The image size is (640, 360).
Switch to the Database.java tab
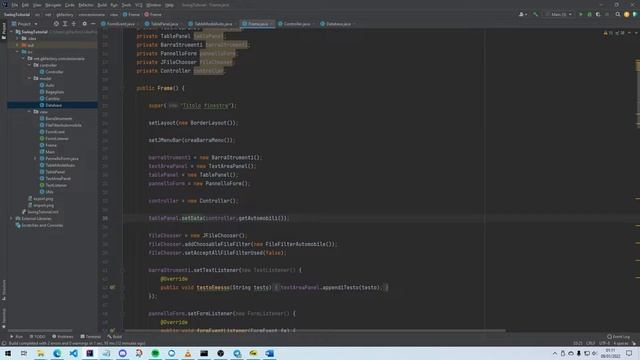338,24
